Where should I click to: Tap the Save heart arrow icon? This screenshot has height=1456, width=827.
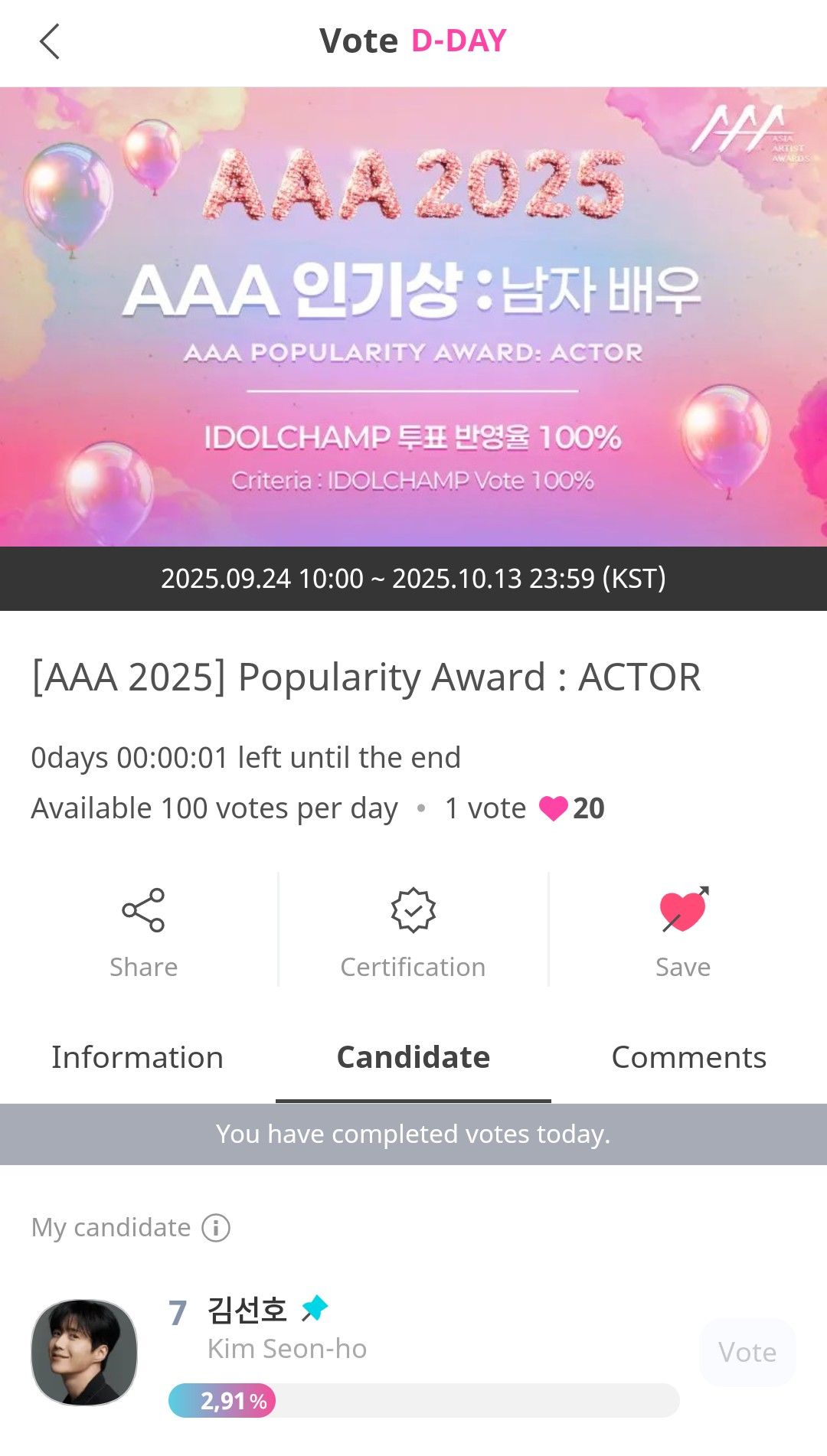tap(683, 910)
